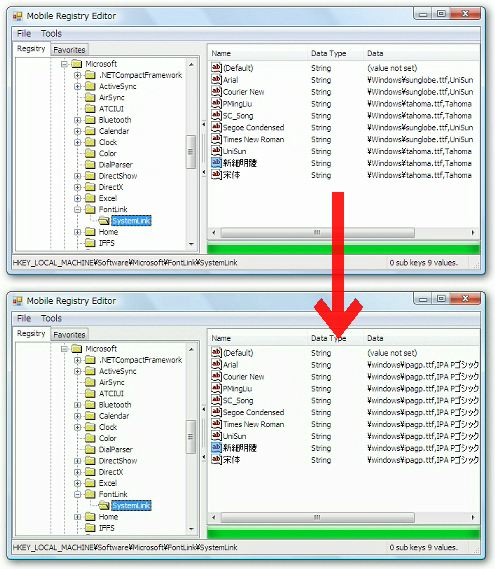Viewport: 495px width, 569px height.
Task: Click the UniSun string icon in bottom window
Action: [216, 435]
